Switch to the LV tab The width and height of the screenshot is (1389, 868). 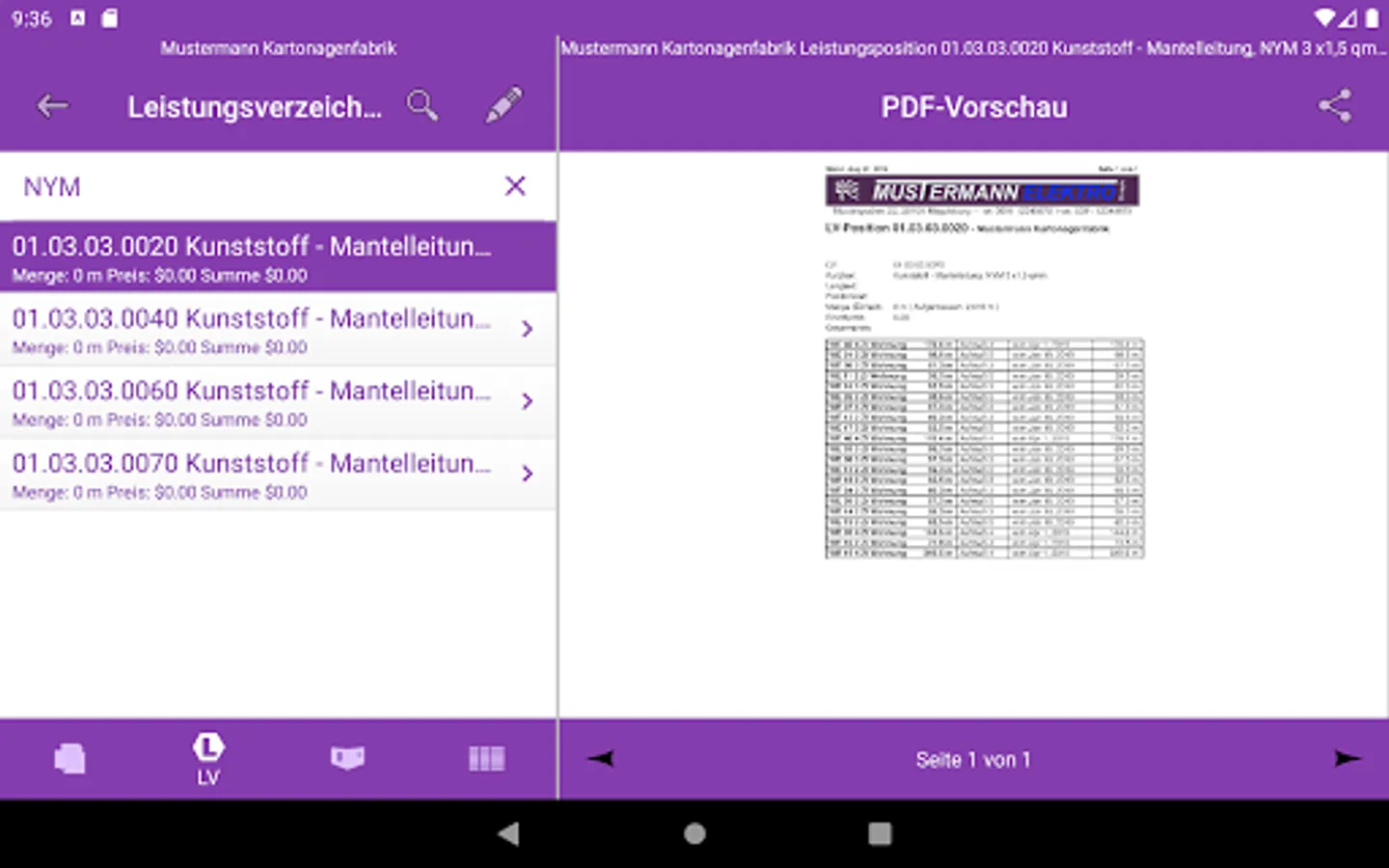[x=208, y=759]
